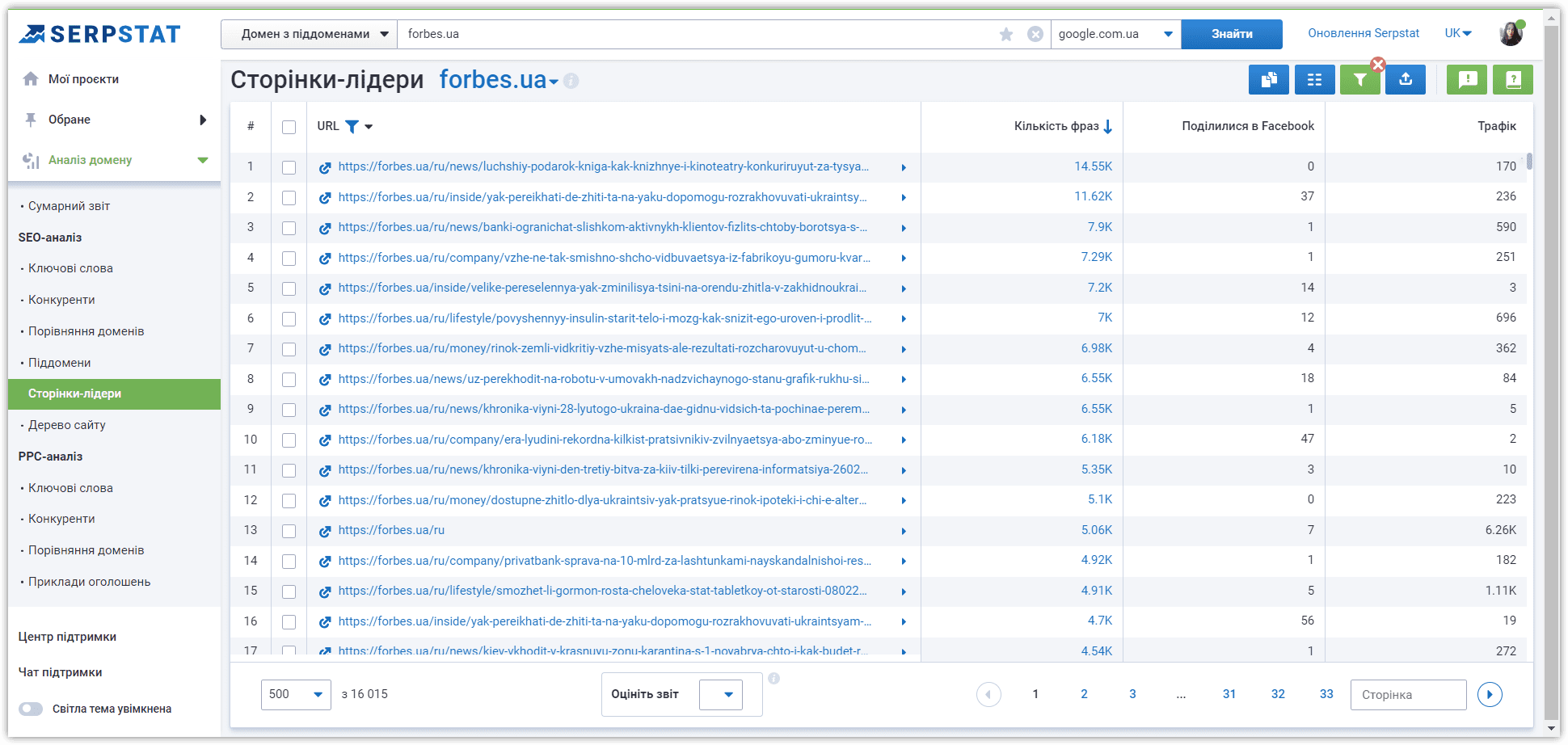The height and width of the screenshot is (745, 1568).
Task: Check the checkbox for row 1
Action: click(x=289, y=167)
